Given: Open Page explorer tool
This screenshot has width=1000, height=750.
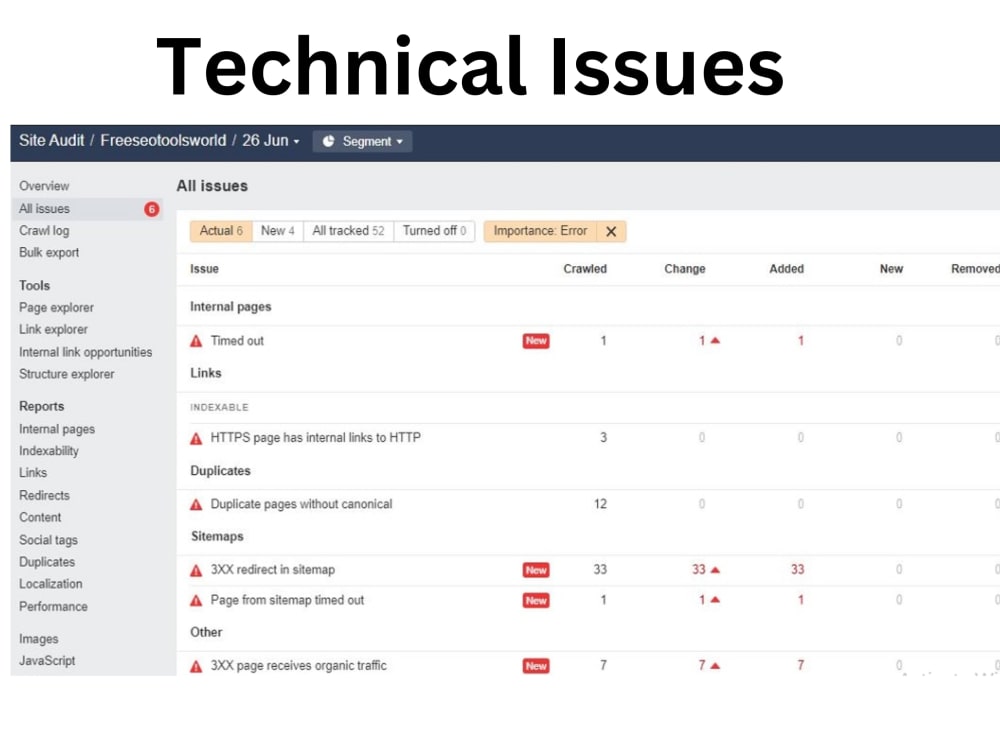Looking at the screenshot, I should 56,307.
